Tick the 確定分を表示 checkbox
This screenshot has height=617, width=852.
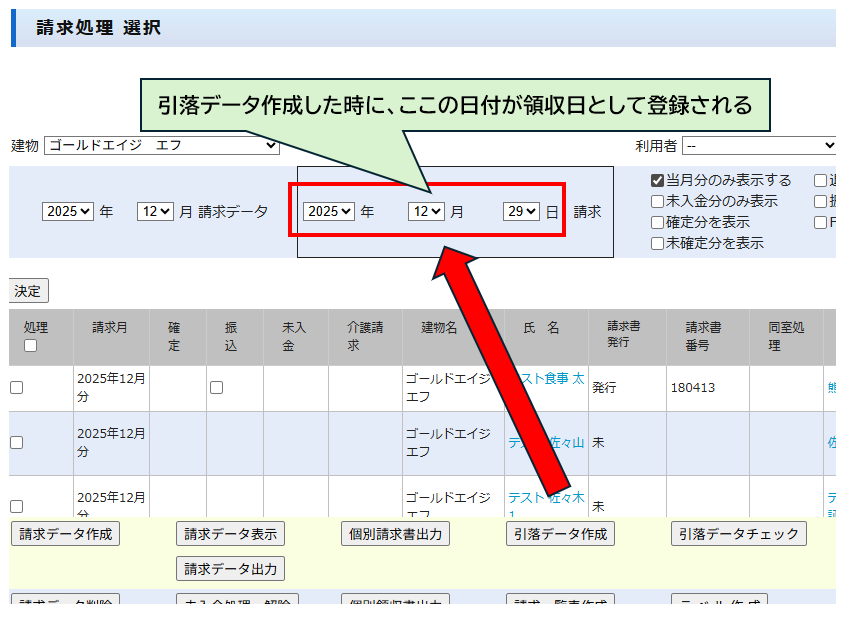click(x=657, y=223)
